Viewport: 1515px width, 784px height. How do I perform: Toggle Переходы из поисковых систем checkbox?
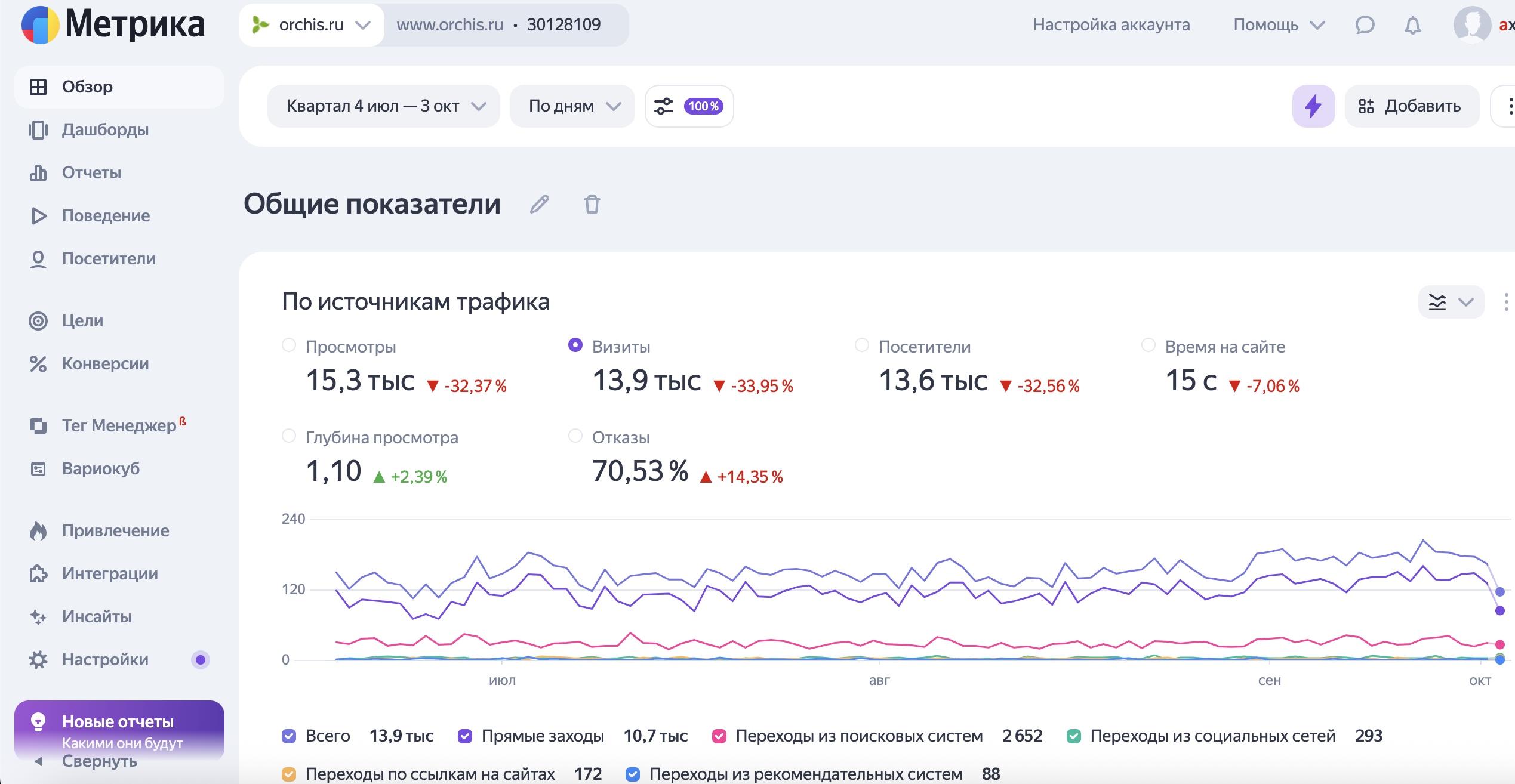719,736
